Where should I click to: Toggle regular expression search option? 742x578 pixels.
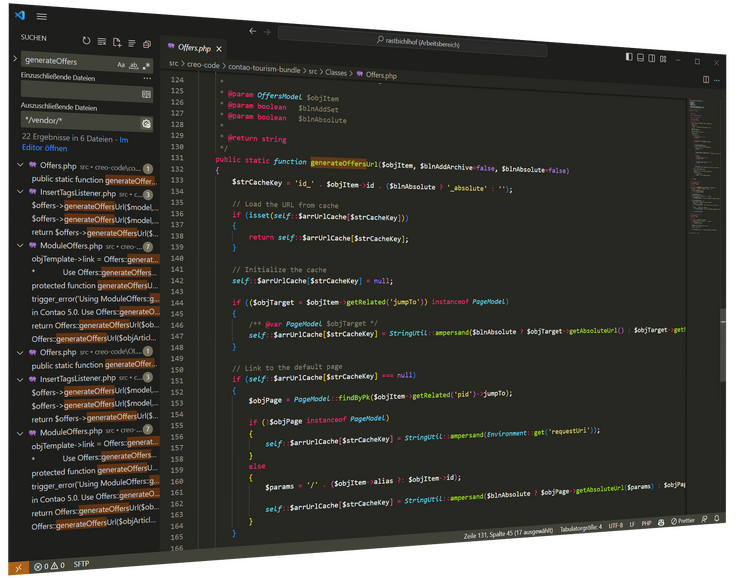146,66
